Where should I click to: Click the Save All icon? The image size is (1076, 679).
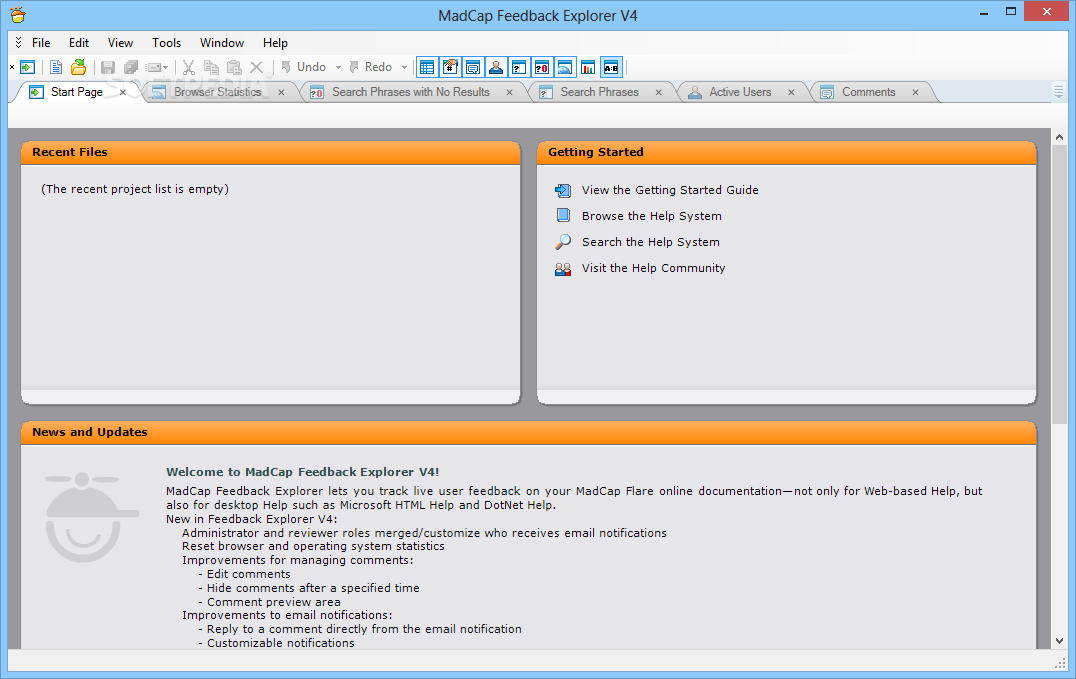coord(130,67)
